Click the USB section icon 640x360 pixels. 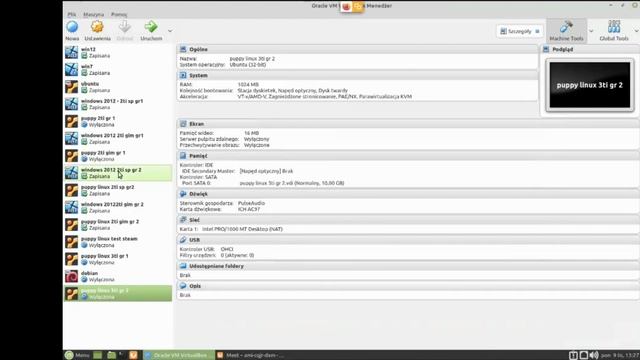point(183,240)
